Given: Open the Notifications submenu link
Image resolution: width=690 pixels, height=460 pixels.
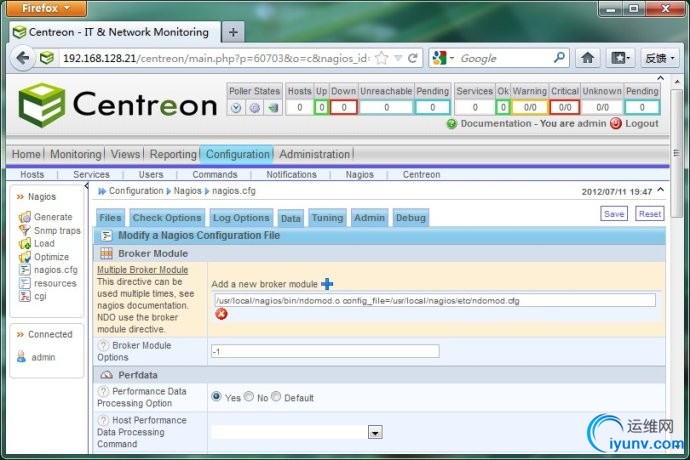Looking at the screenshot, I should pos(291,174).
